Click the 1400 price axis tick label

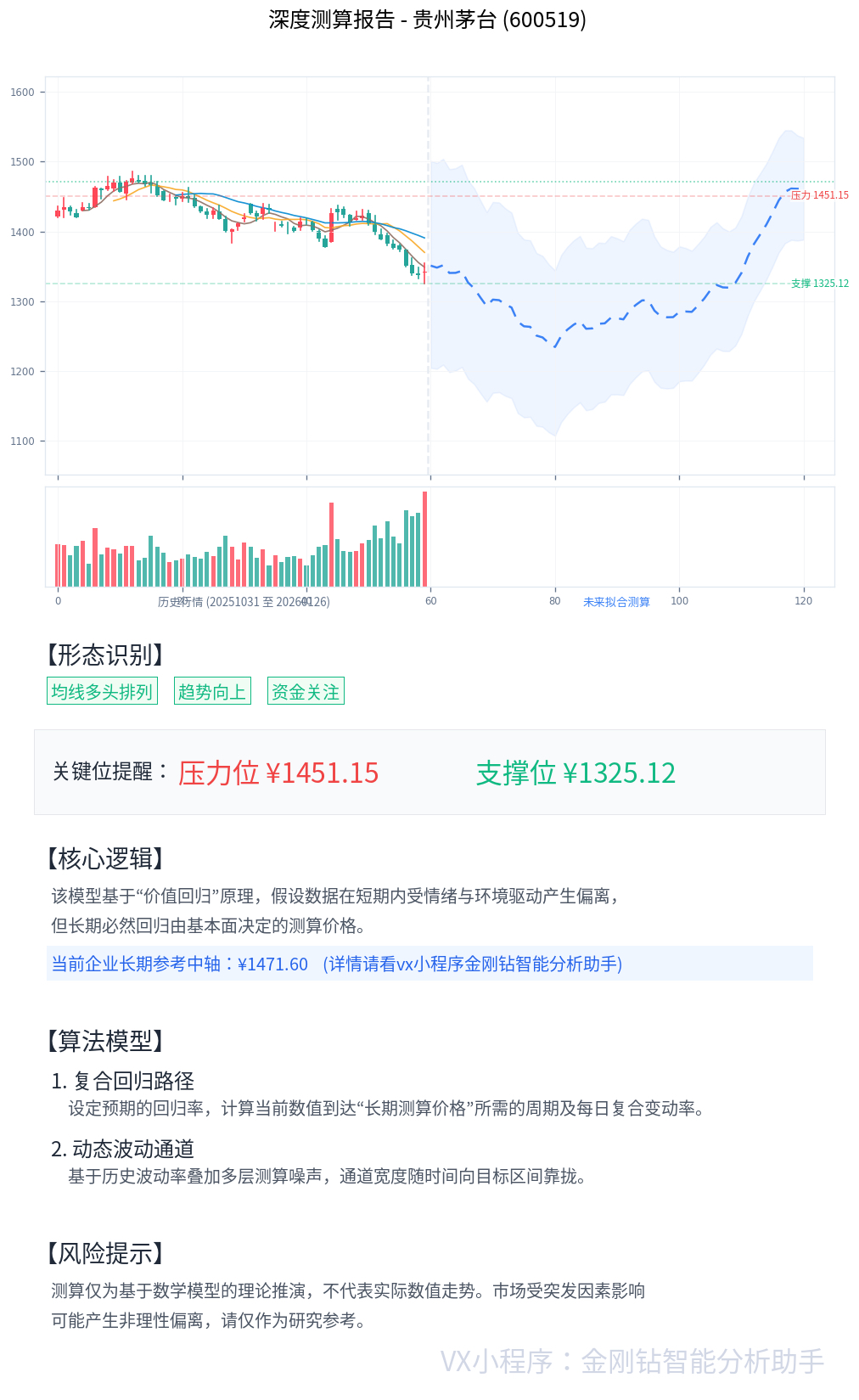[x=22, y=232]
